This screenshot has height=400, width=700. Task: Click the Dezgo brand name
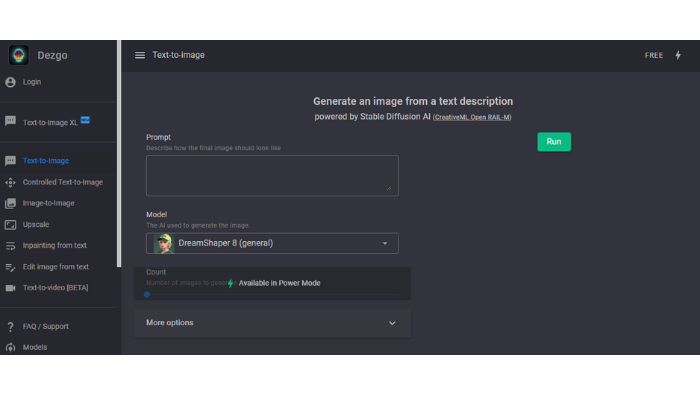[x=52, y=55]
